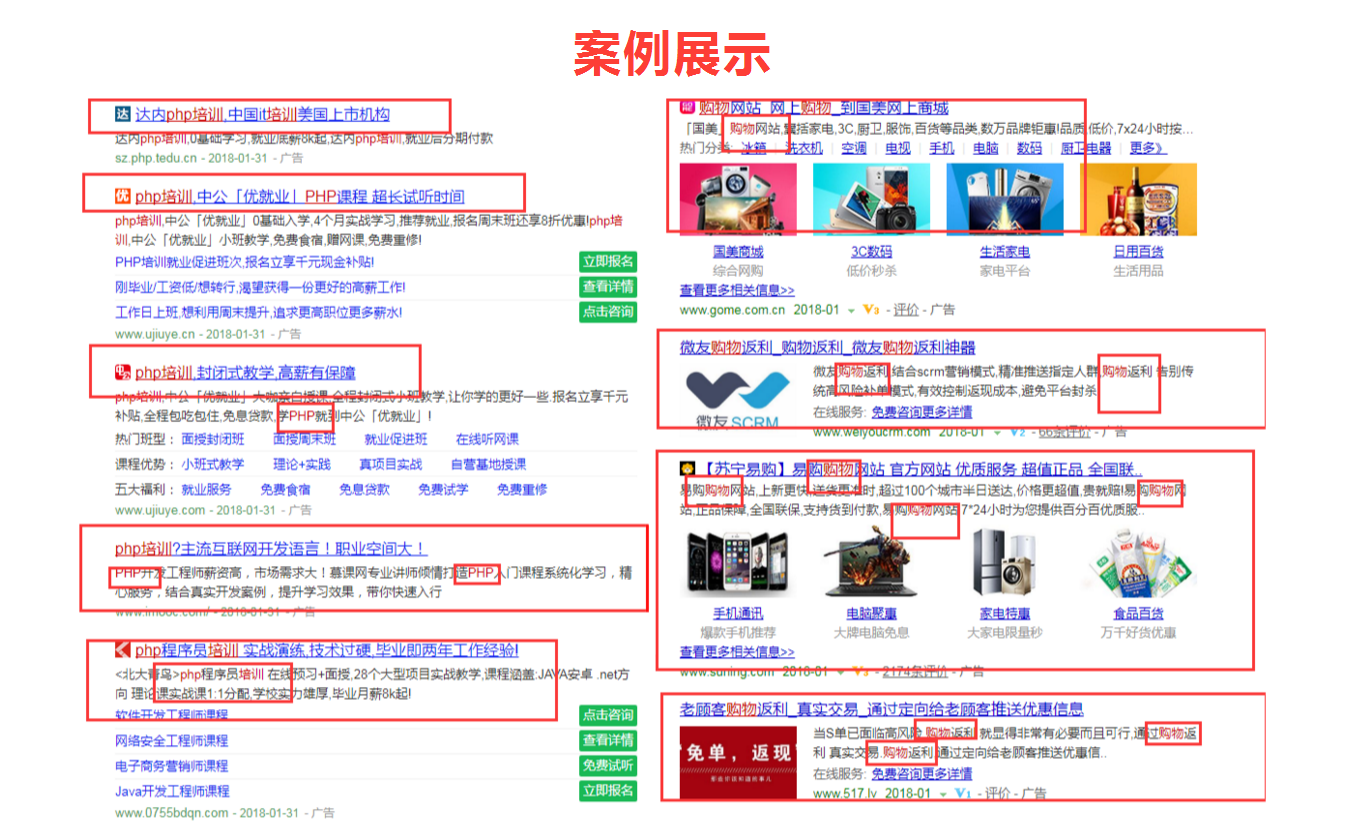
Task: Click the 查看详情 button beside 网络安全工程师课程
Action: point(608,740)
